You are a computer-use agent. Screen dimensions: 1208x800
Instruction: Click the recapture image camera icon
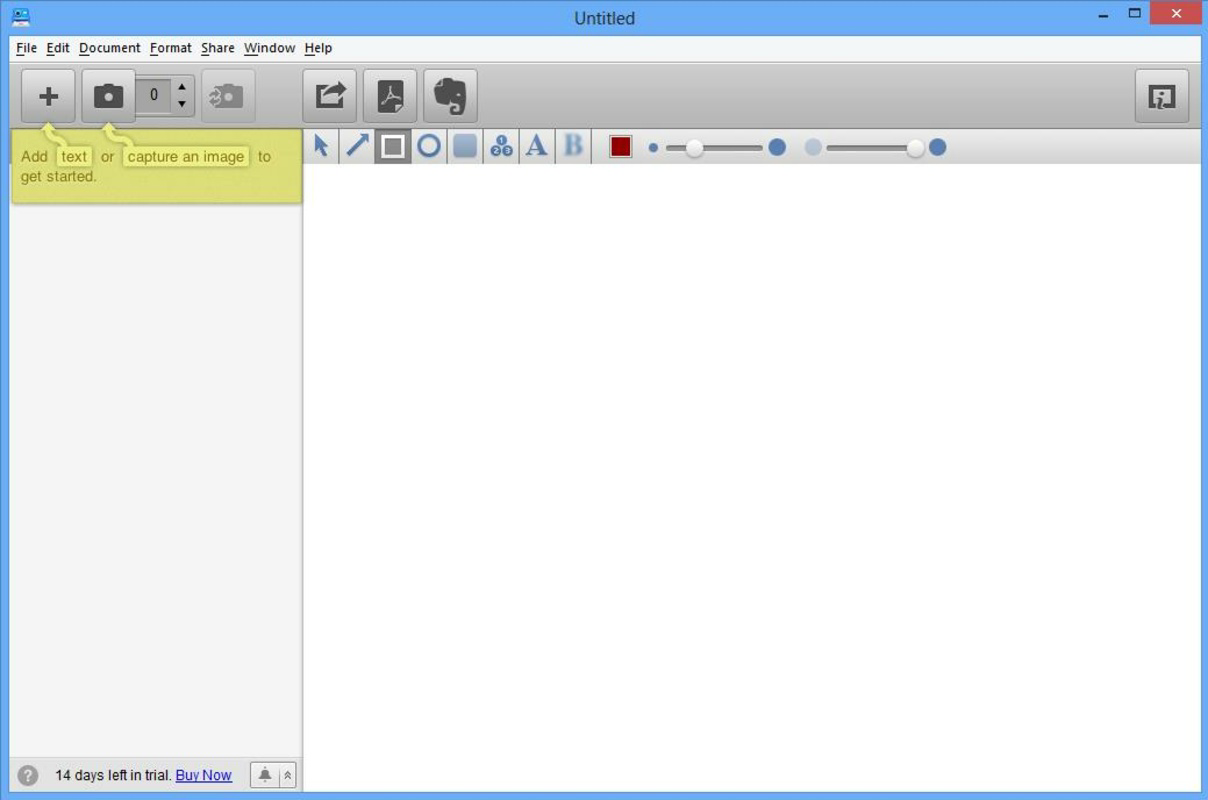(x=228, y=96)
